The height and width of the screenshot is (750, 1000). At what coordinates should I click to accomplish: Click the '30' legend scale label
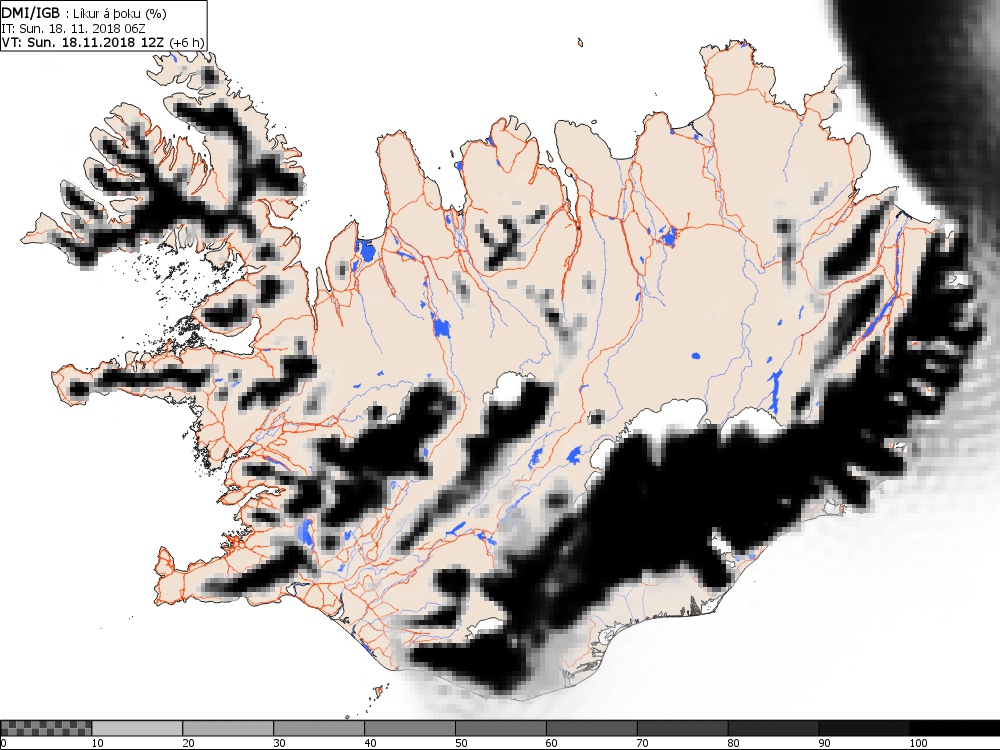coord(279,743)
